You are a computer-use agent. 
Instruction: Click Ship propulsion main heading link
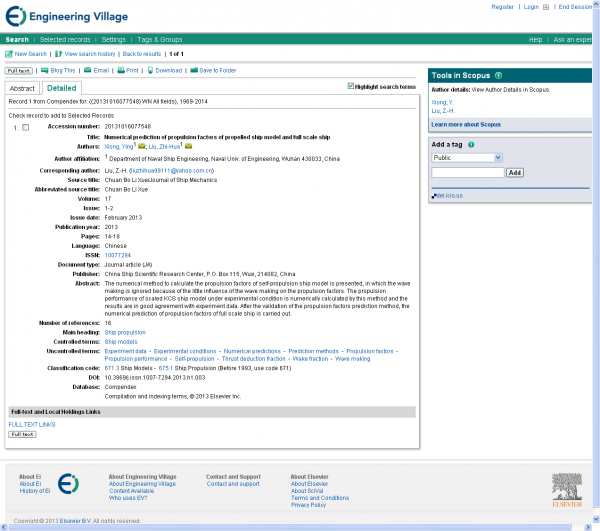coord(125,332)
